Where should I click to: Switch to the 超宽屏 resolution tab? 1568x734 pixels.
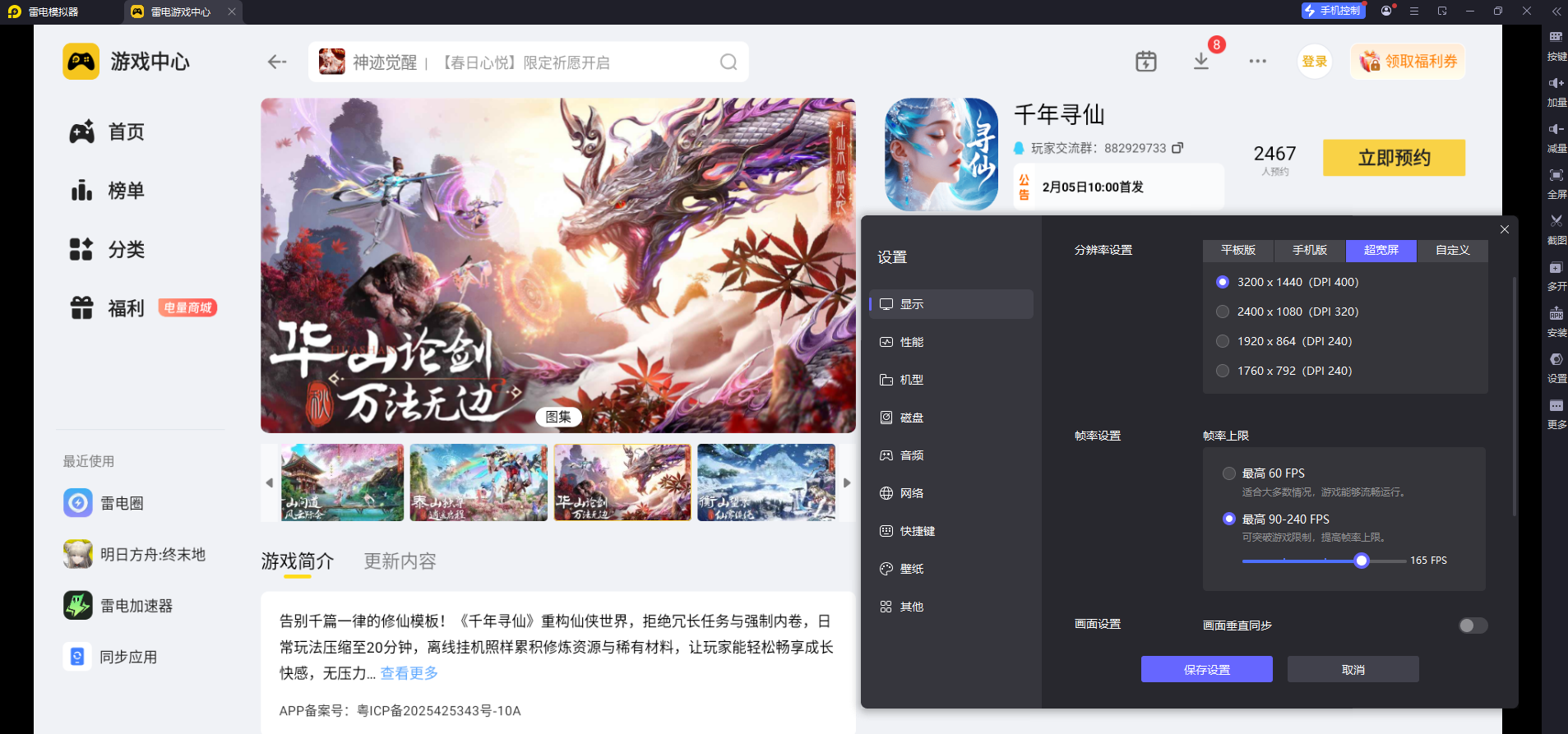pos(1381,250)
